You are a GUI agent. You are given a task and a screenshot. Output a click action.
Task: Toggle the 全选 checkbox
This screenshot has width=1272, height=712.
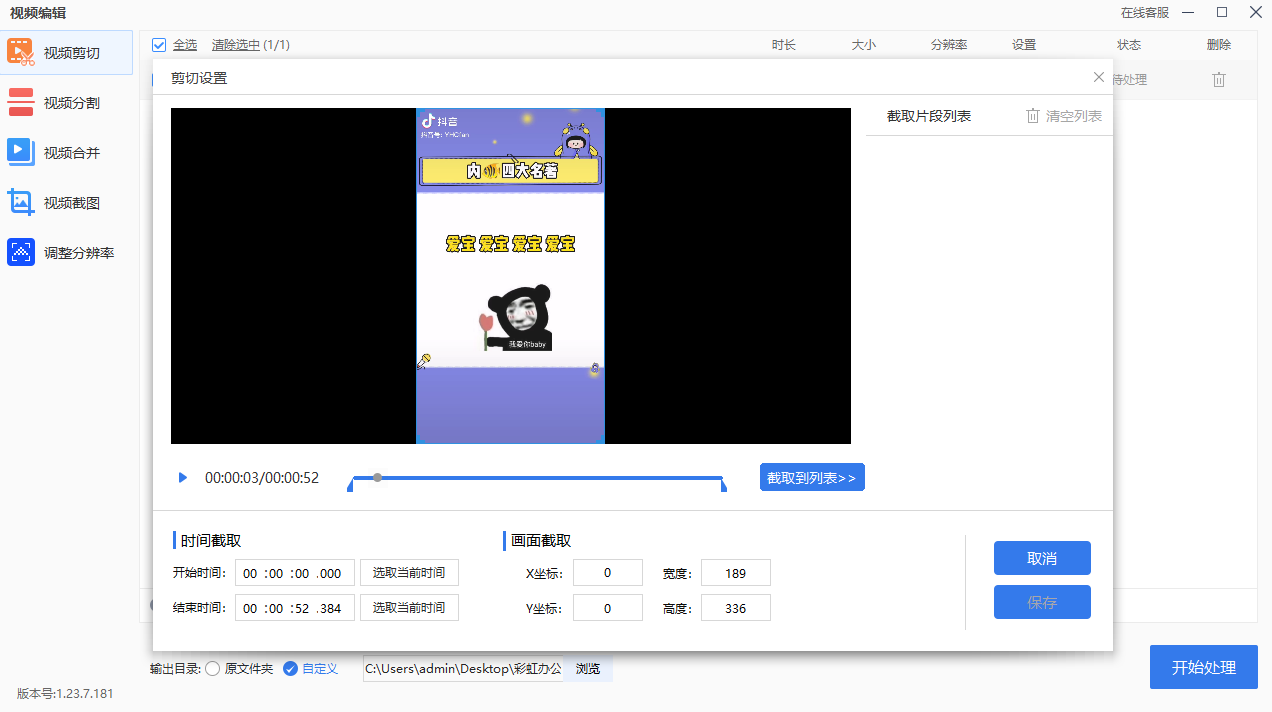click(159, 45)
